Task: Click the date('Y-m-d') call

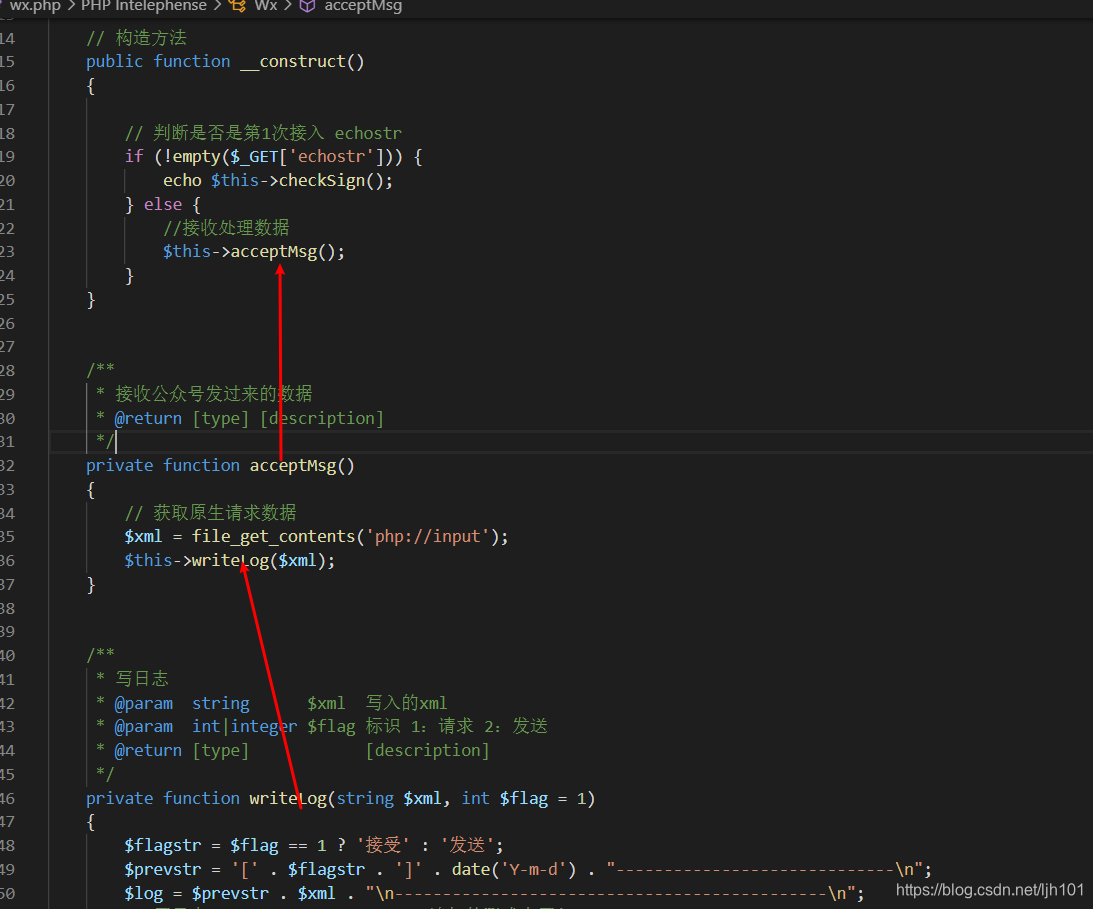Action: pos(514,870)
